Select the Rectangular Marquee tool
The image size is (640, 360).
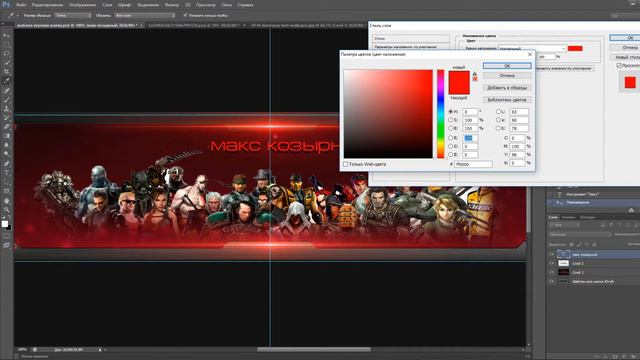pyautogui.click(x=6, y=44)
